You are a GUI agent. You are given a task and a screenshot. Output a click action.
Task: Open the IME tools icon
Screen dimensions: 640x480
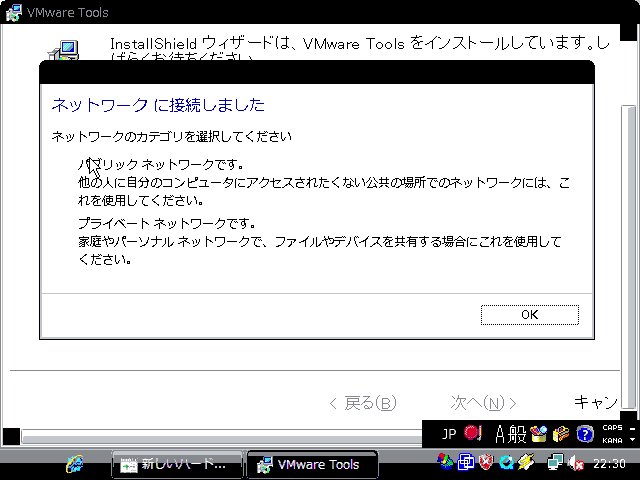[x=561, y=434]
